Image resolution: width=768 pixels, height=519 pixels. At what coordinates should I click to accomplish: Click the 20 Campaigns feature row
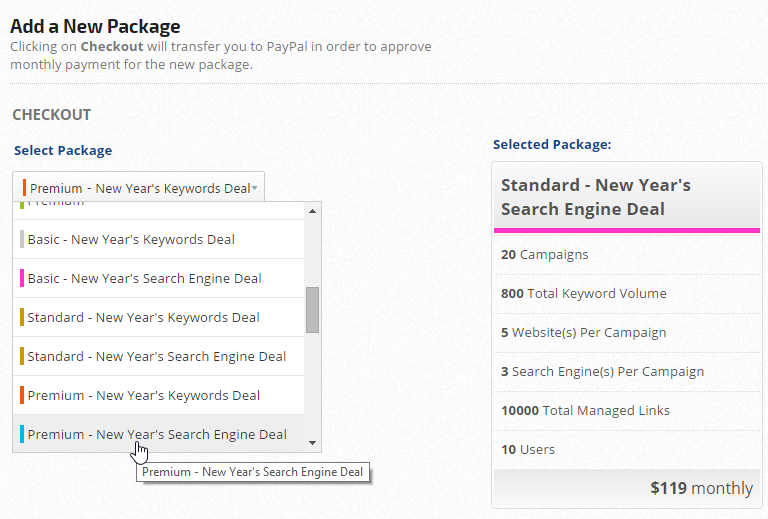pos(544,254)
